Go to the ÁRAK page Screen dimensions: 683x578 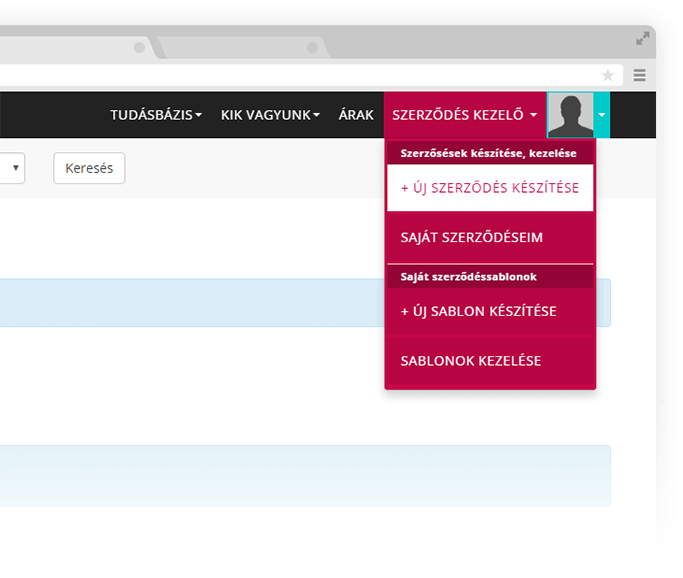pos(356,115)
